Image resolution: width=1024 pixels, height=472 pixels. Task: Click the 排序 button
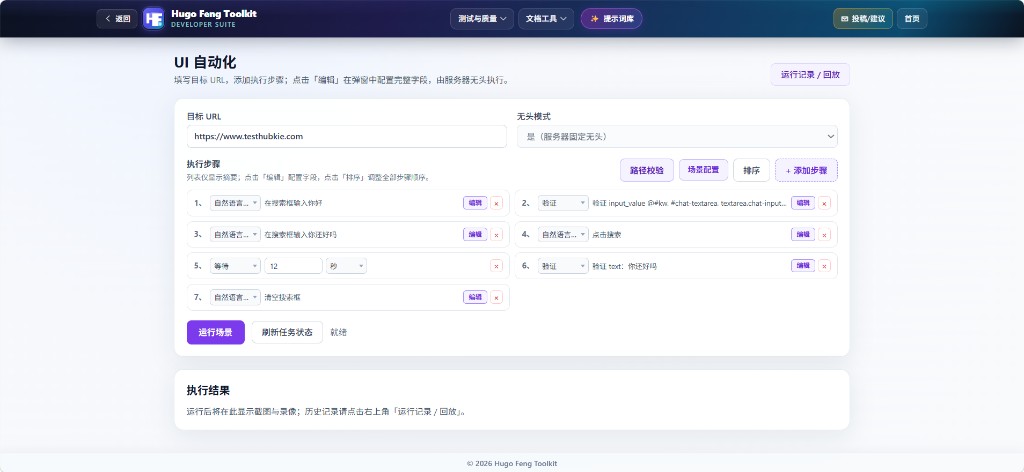click(x=751, y=170)
